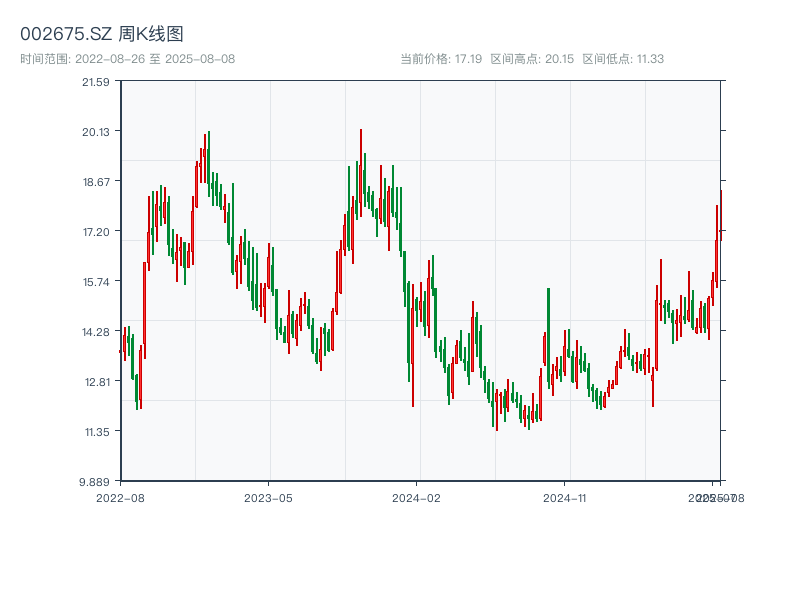Click the y-axis value 11.35
The width and height of the screenshot is (800, 600).
click(x=97, y=432)
